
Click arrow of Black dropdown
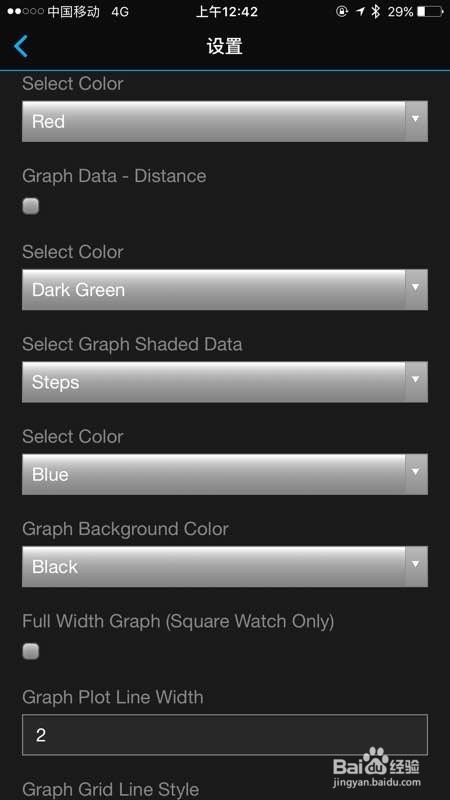[x=416, y=564]
